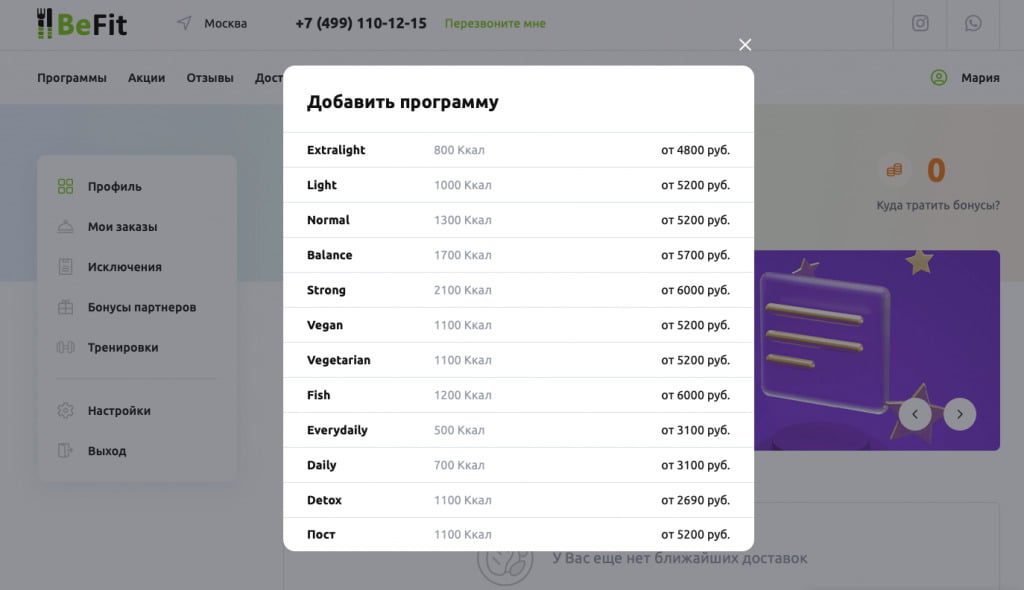
Task: Close the add program dialog with X
Action: [745, 44]
